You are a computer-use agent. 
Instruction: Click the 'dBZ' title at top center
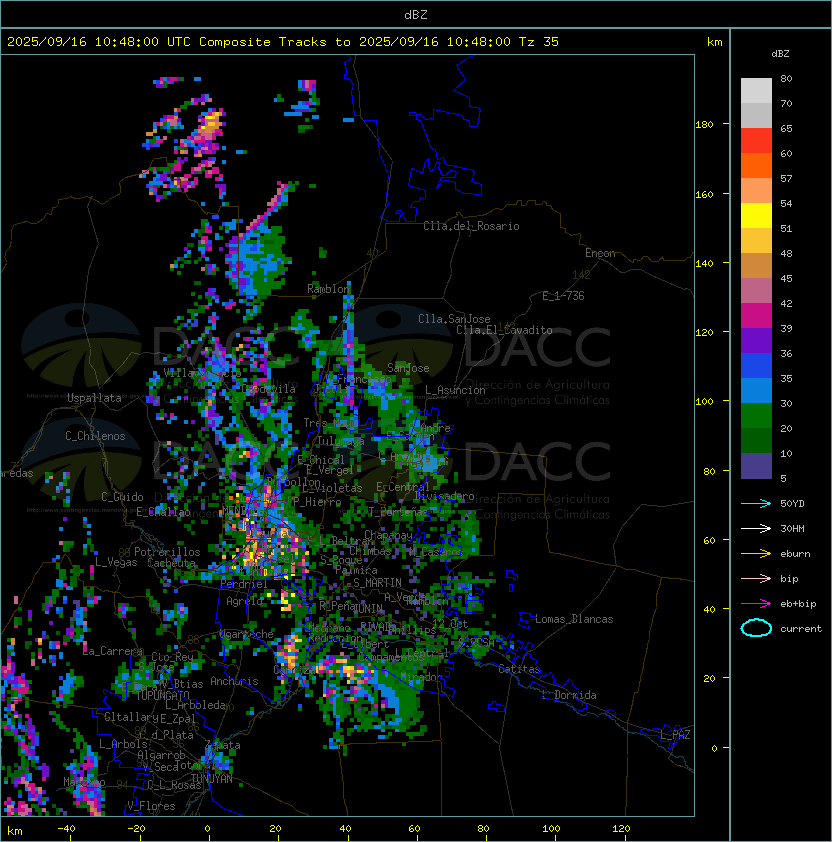tap(416, 14)
